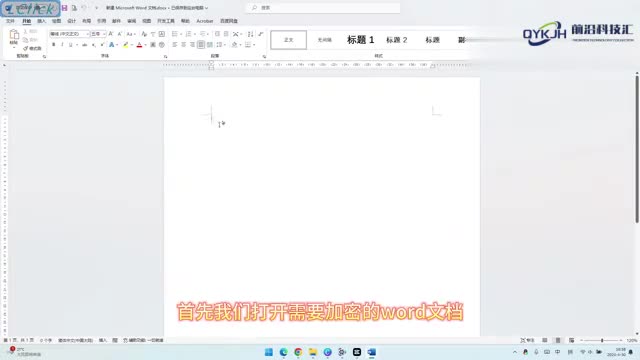The width and height of the screenshot is (640, 360).
Task: Click the Format Painter icon
Action: click(x=32, y=48)
